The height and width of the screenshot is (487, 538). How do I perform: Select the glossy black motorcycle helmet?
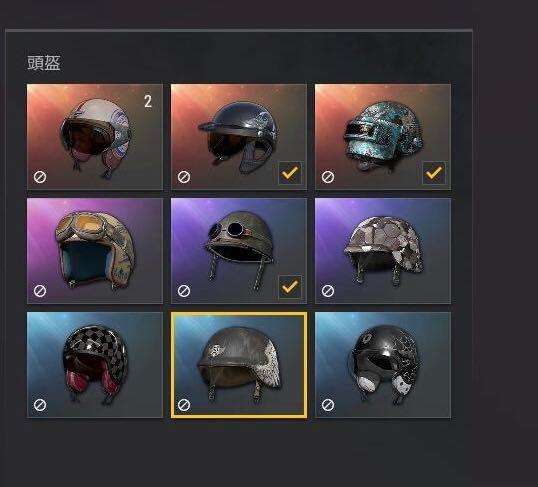tap(383, 365)
